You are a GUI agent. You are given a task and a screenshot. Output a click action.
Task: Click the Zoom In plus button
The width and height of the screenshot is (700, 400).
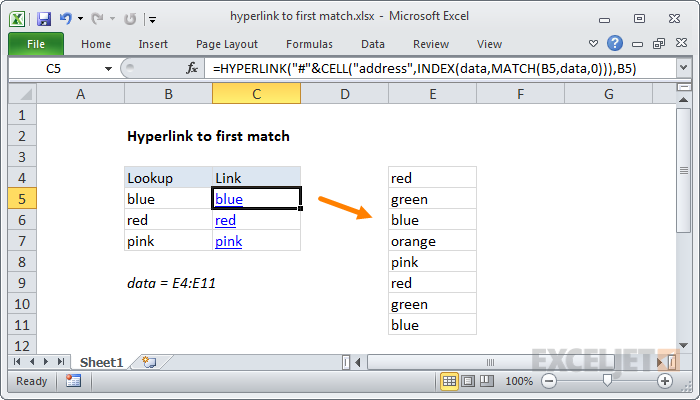pyautogui.click(x=665, y=381)
